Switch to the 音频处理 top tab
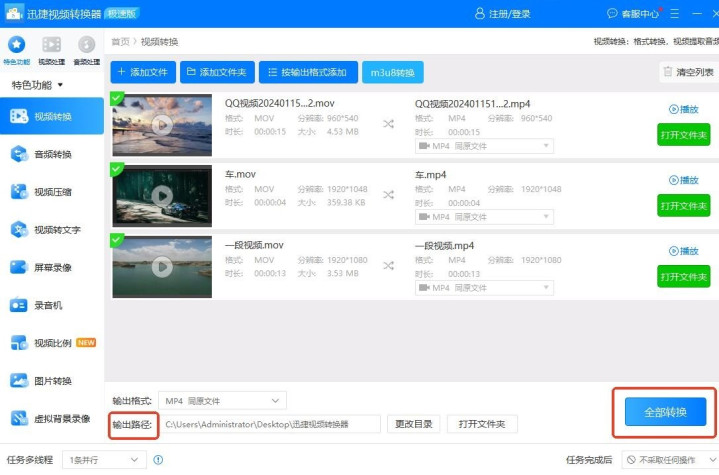Image resolution: width=719 pixels, height=475 pixels. click(86, 48)
